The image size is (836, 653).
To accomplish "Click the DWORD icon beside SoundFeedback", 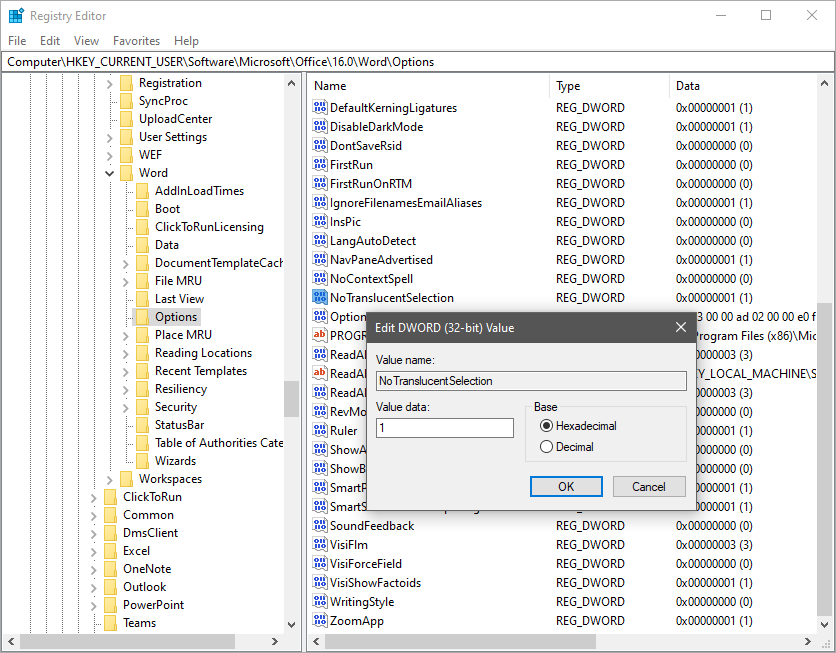I will click(x=320, y=526).
